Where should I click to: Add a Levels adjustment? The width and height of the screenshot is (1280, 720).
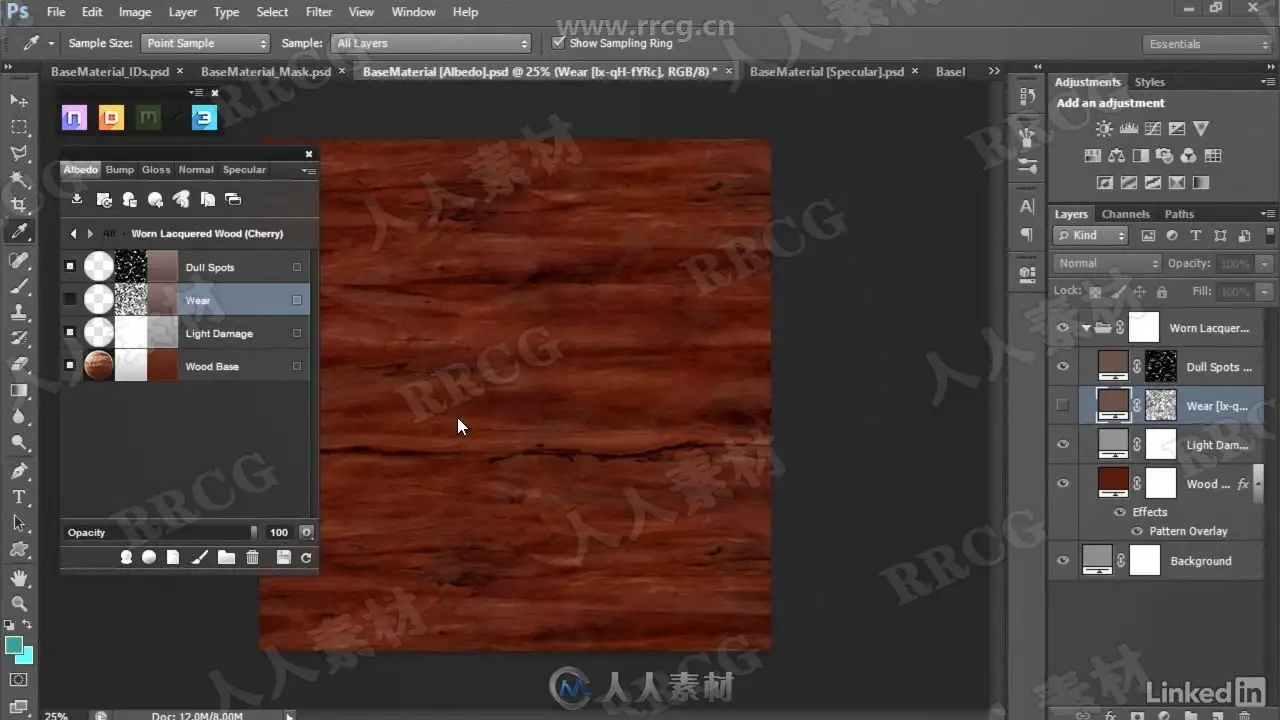(x=1129, y=128)
